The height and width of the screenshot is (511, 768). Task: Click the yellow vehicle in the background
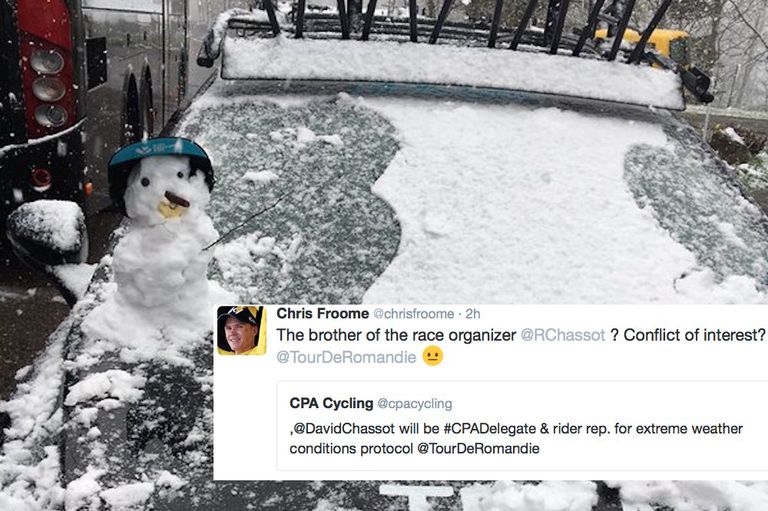click(645, 43)
